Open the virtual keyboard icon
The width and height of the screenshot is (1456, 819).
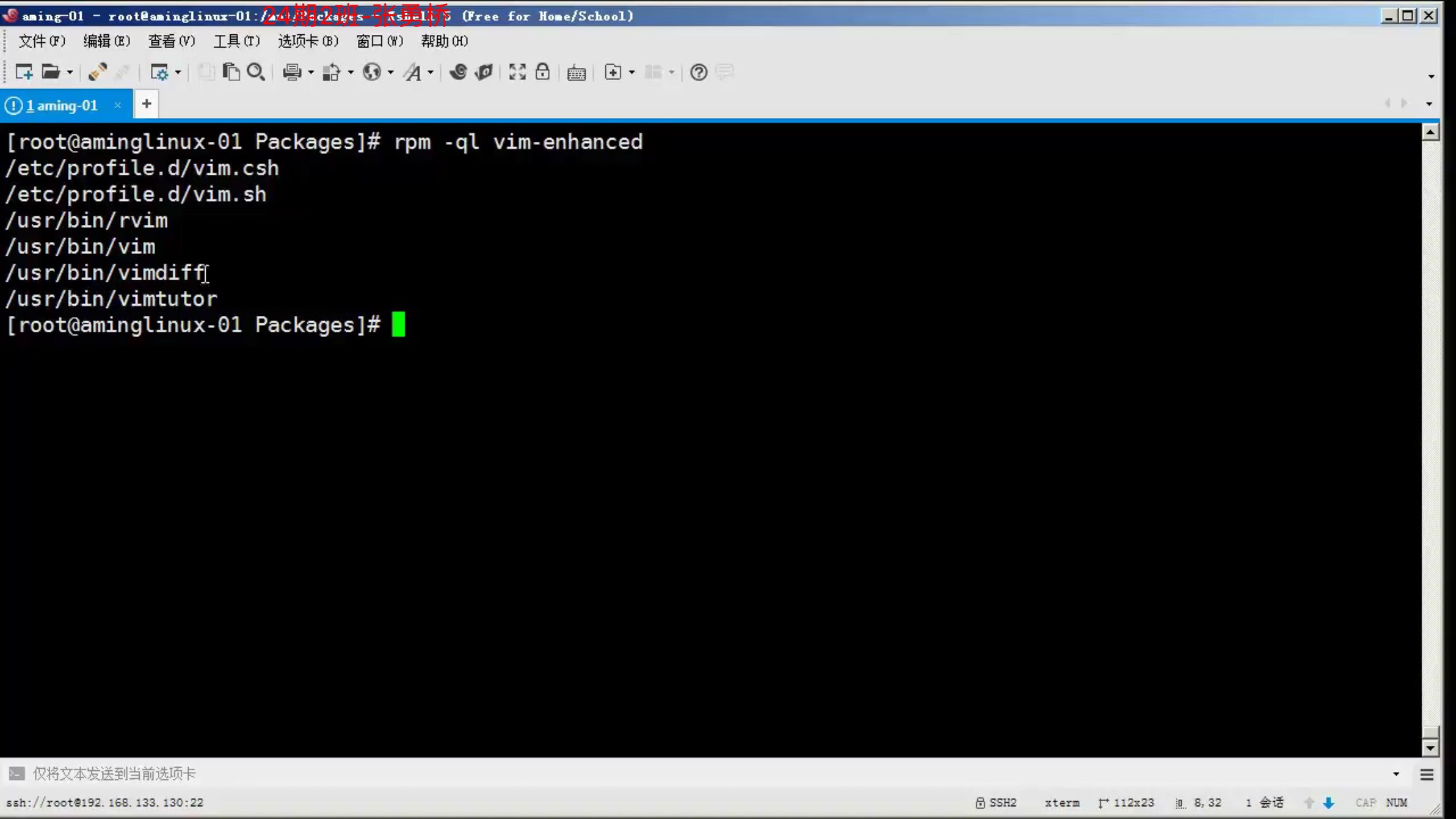click(x=576, y=72)
